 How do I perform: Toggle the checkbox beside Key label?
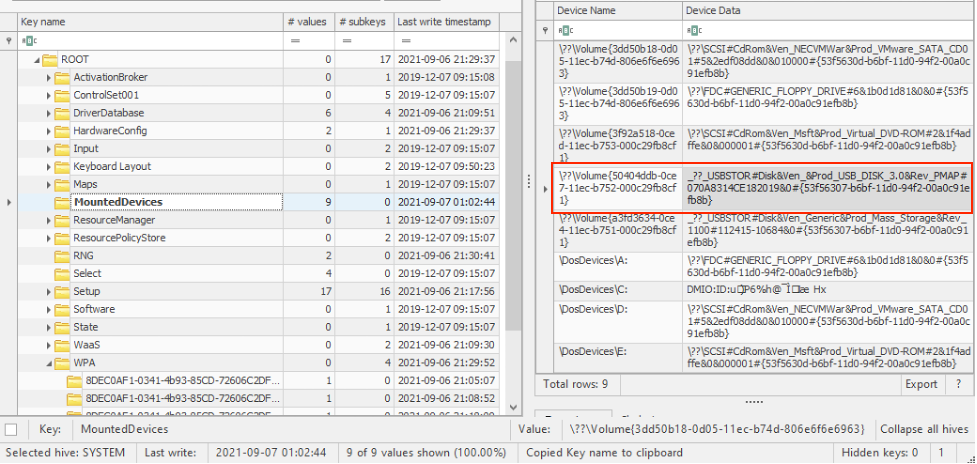point(11,429)
